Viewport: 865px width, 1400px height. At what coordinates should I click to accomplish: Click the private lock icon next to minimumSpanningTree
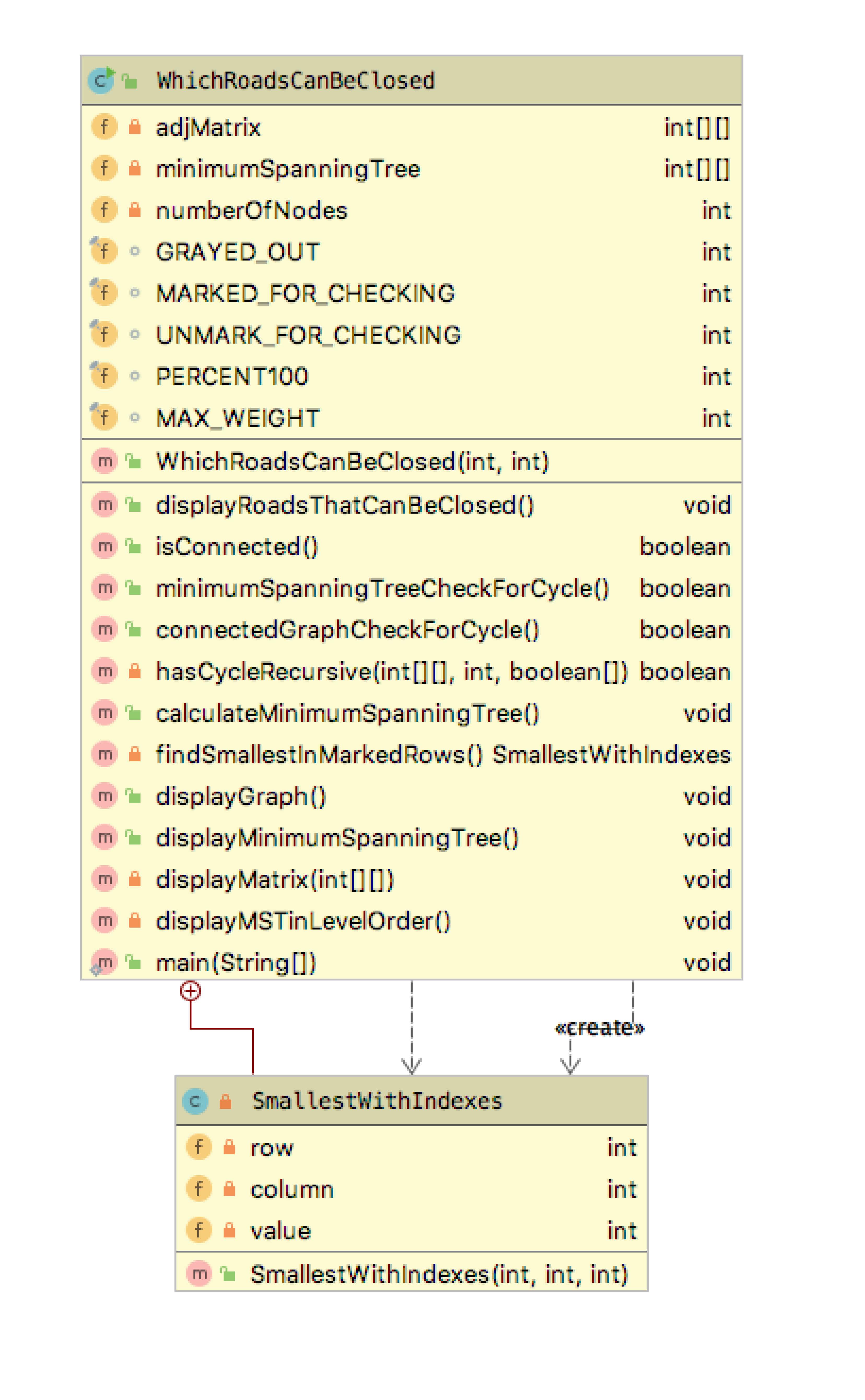(x=135, y=168)
